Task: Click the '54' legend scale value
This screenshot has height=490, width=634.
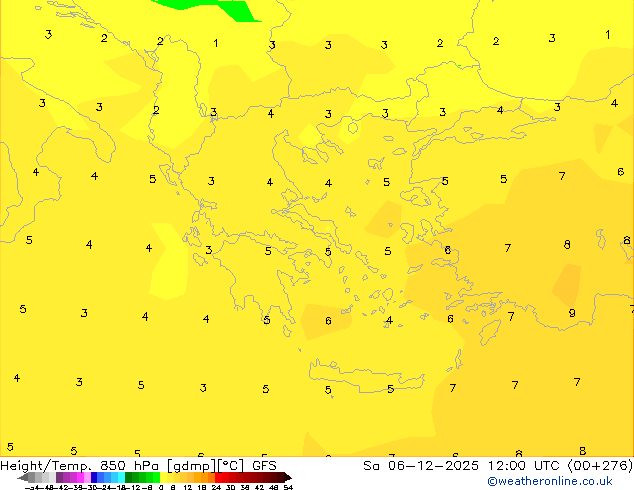Action: 288,487
